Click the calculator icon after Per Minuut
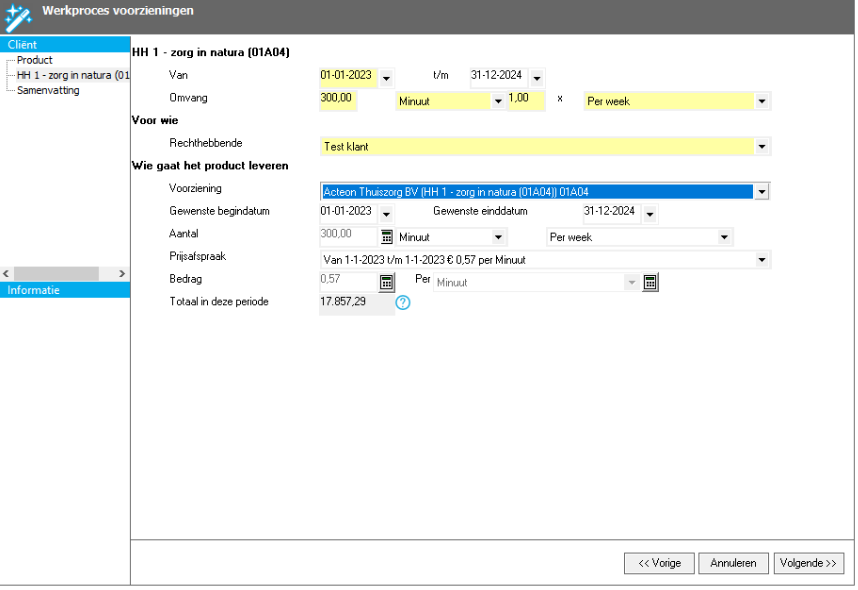 [650, 282]
